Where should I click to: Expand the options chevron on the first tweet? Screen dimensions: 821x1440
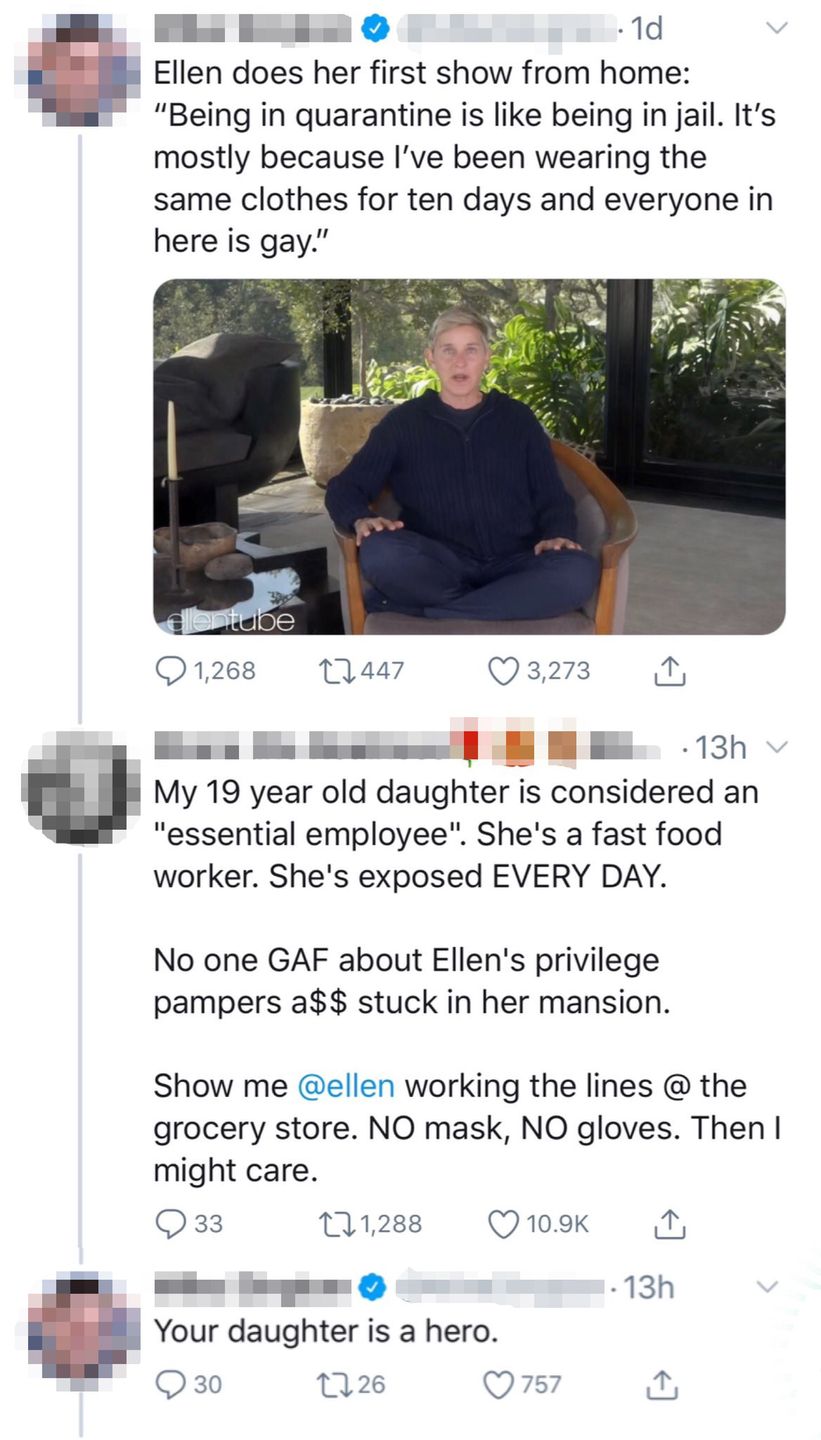776,29
